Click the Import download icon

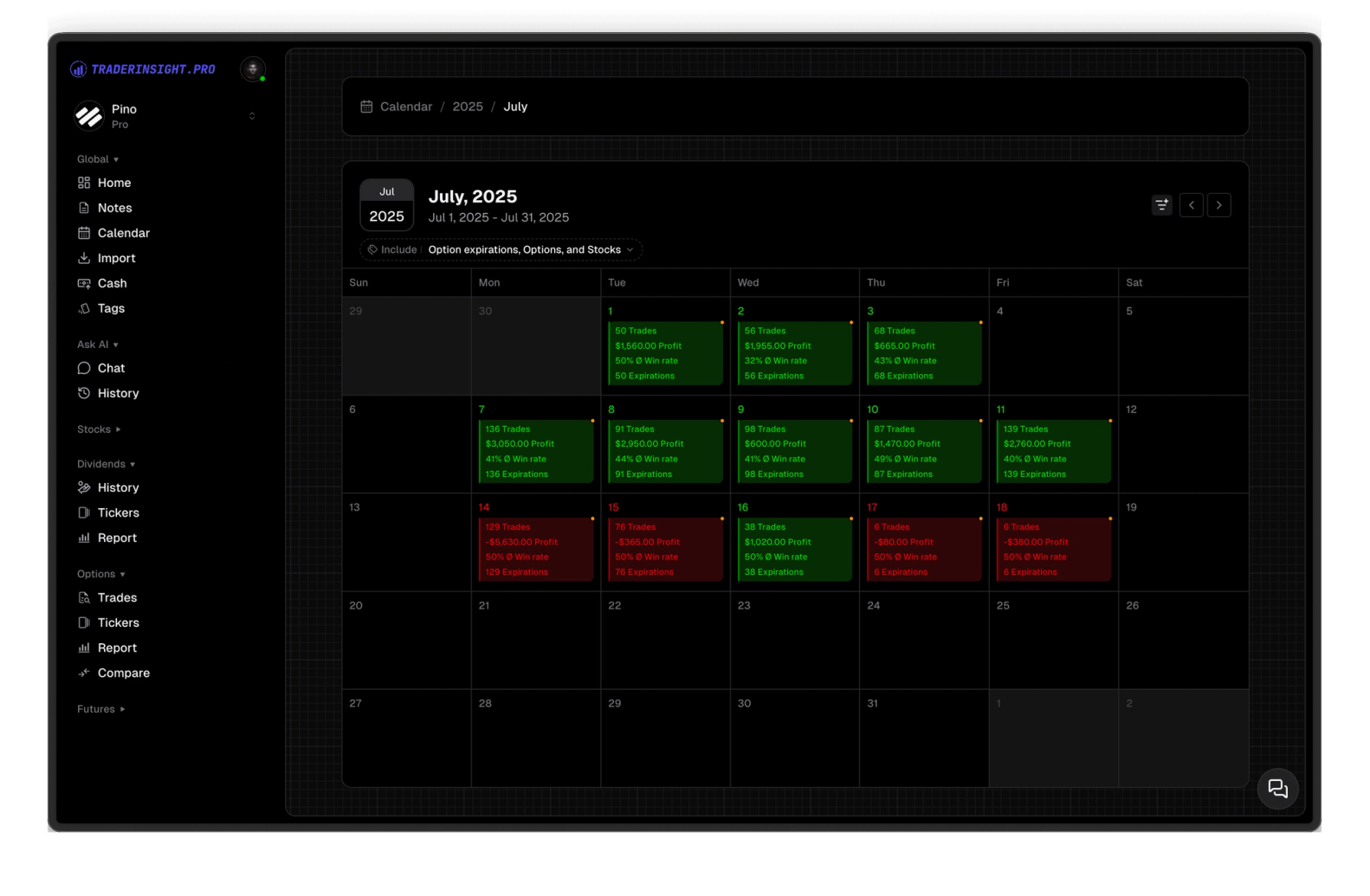pyautogui.click(x=84, y=258)
